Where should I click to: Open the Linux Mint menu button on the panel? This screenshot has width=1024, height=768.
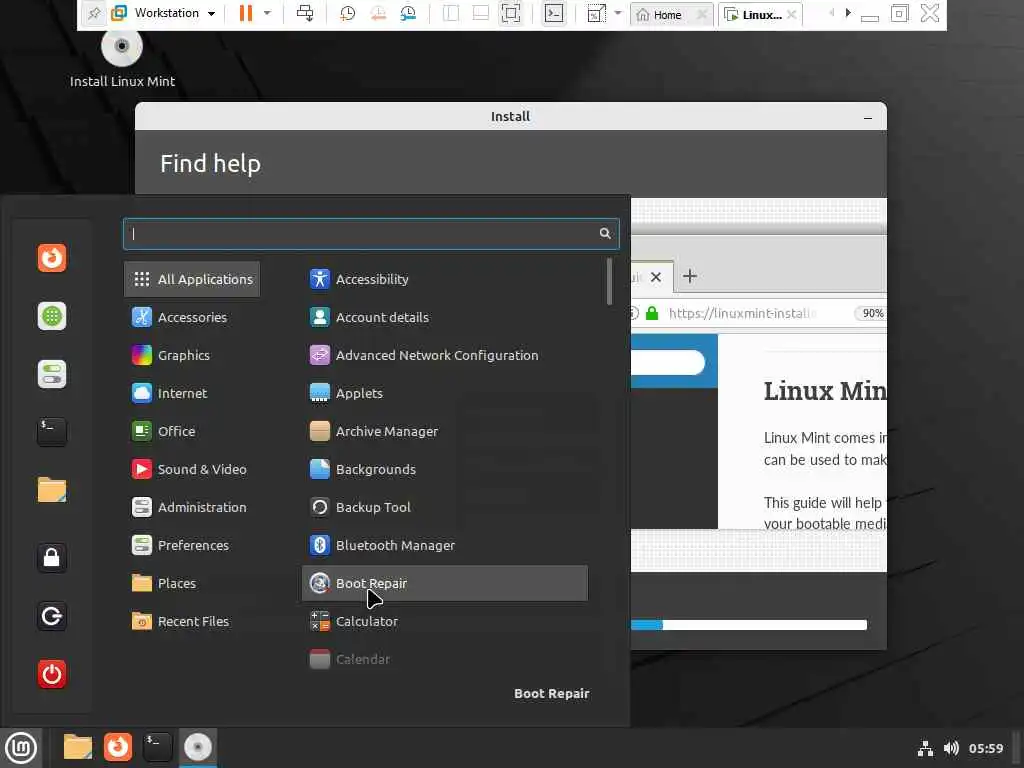[x=21, y=748]
